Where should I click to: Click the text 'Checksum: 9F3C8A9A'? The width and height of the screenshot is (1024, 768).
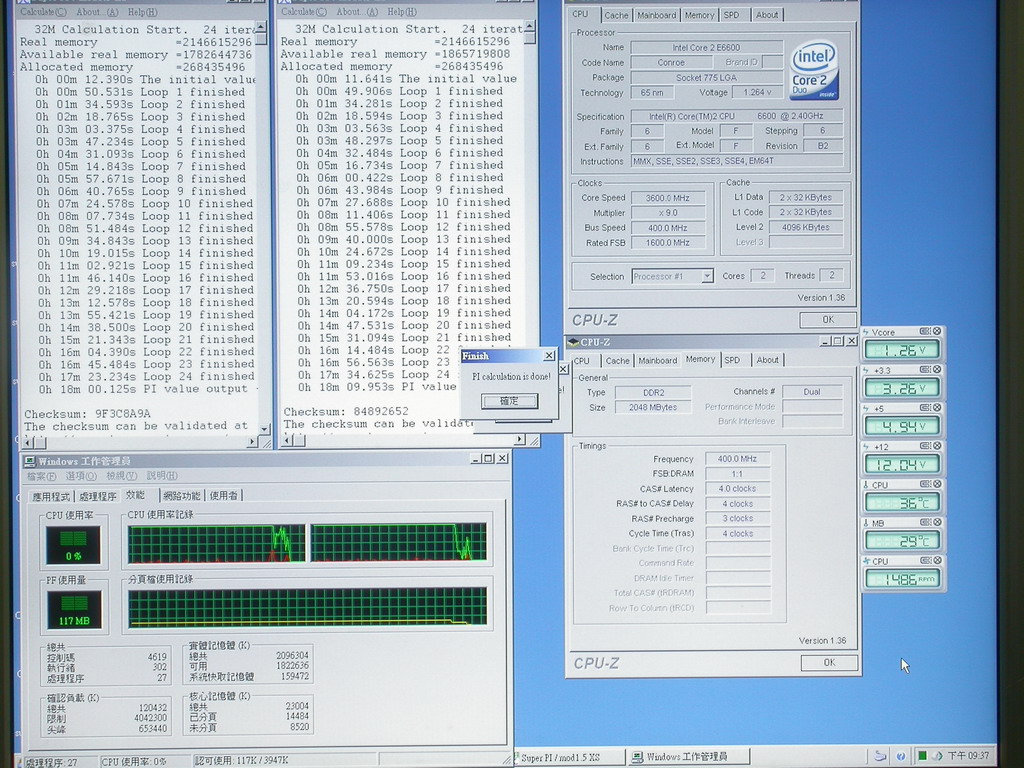(88, 414)
